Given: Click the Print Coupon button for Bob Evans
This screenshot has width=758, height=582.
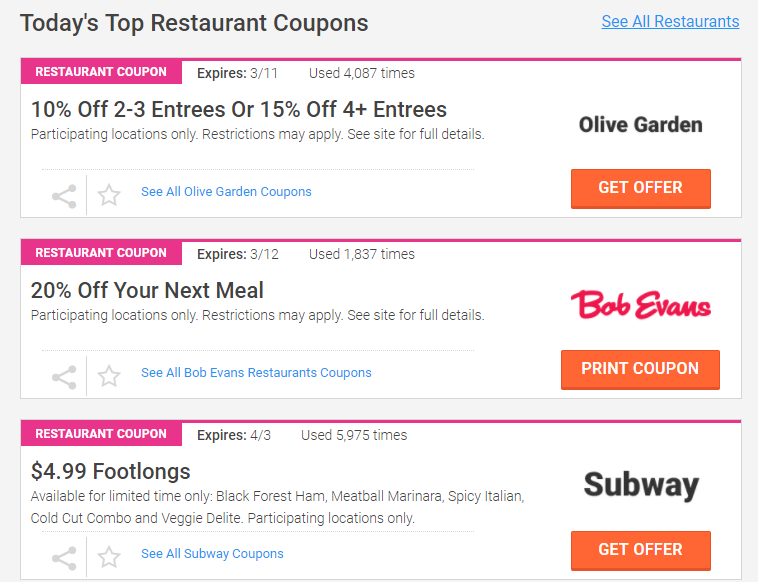Looking at the screenshot, I should pyautogui.click(x=640, y=369).
